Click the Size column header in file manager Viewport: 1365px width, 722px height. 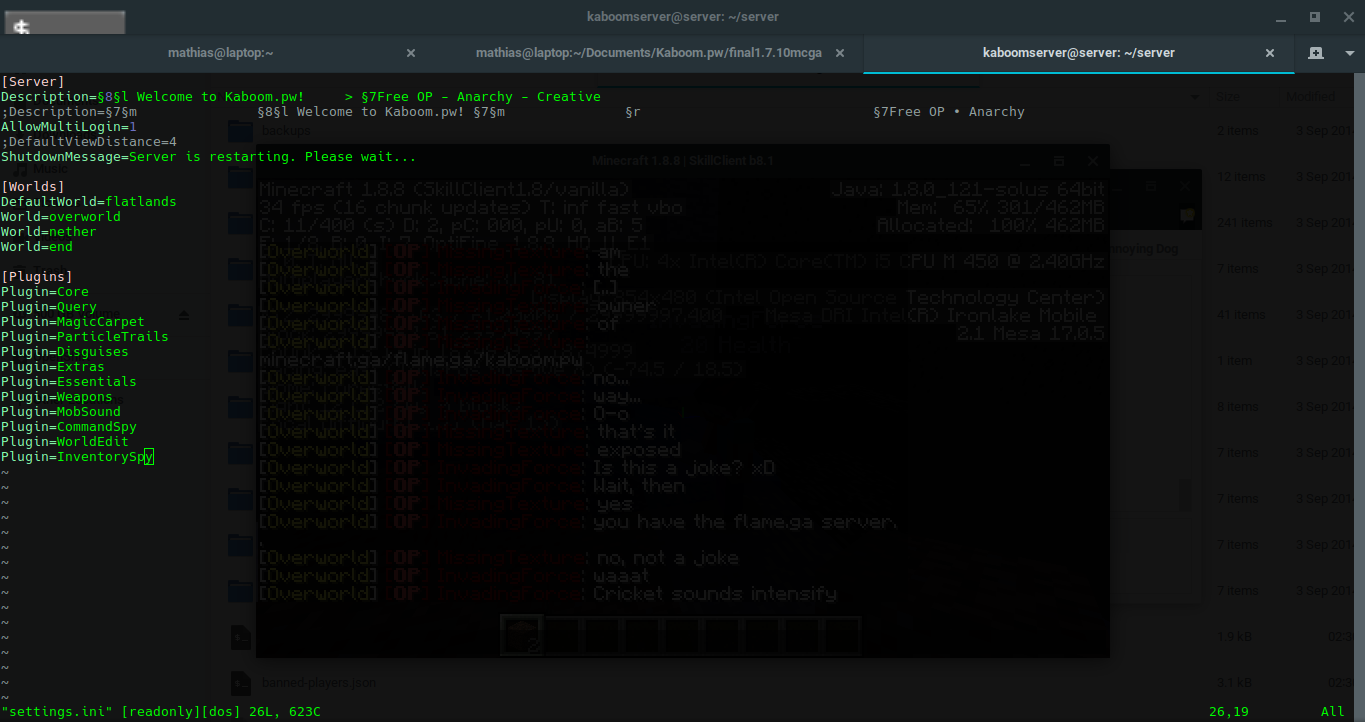click(x=1228, y=97)
